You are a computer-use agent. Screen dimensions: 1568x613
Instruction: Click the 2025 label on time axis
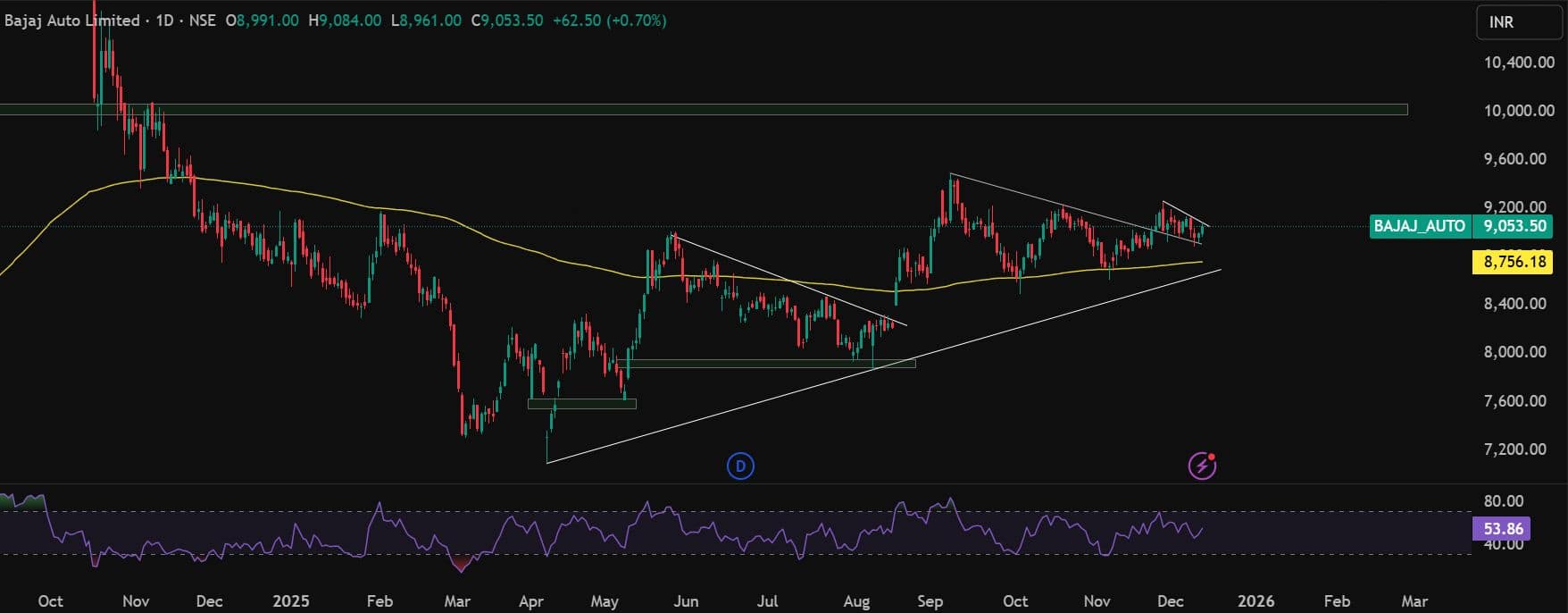tap(290, 601)
